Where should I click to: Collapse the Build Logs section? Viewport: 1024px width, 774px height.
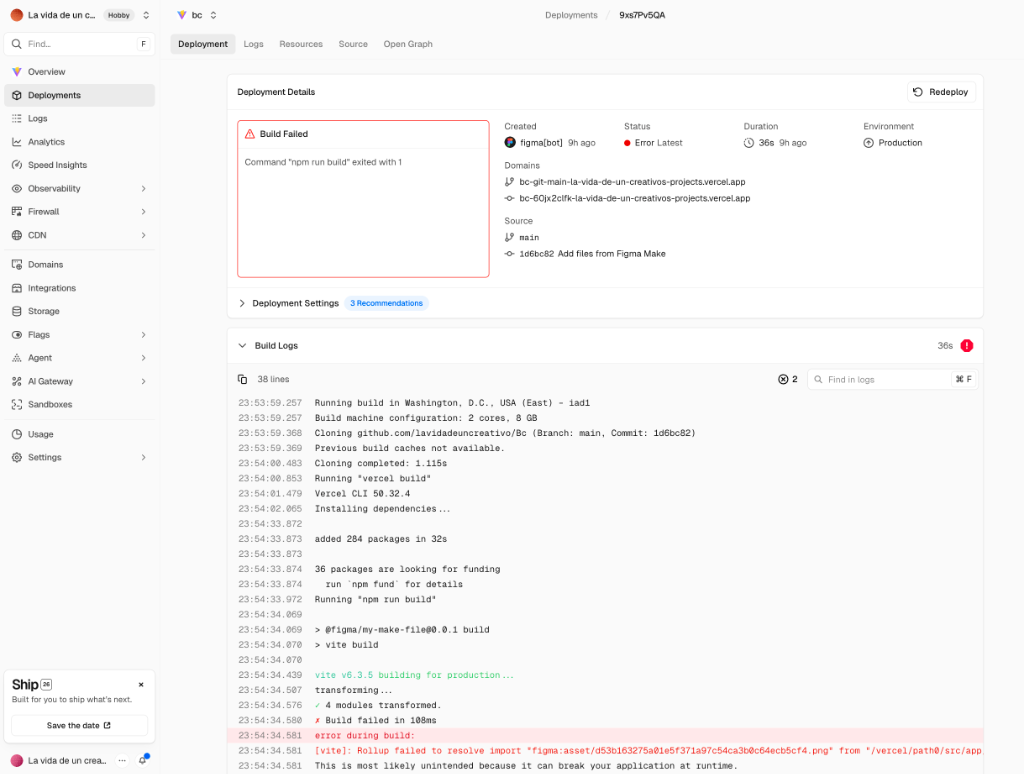point(242,346)
